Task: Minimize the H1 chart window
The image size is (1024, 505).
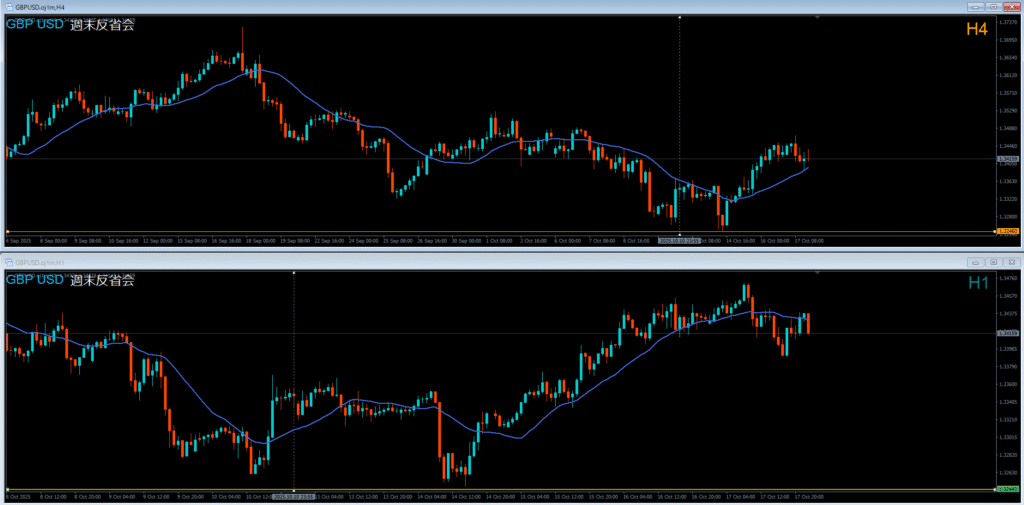Action: pos(976,262)
